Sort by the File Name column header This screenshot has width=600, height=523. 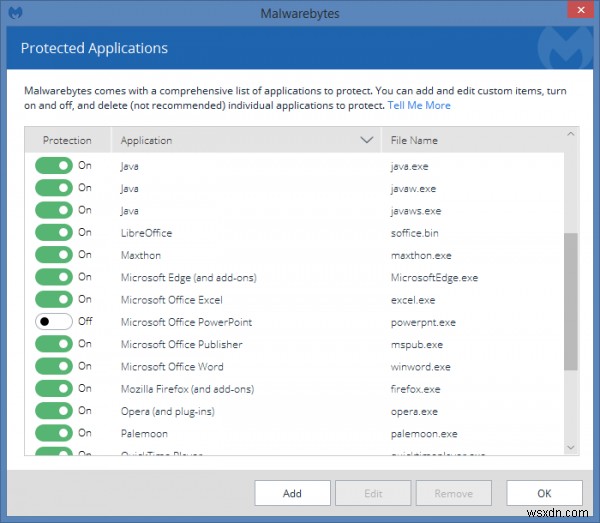coord(414,140)
